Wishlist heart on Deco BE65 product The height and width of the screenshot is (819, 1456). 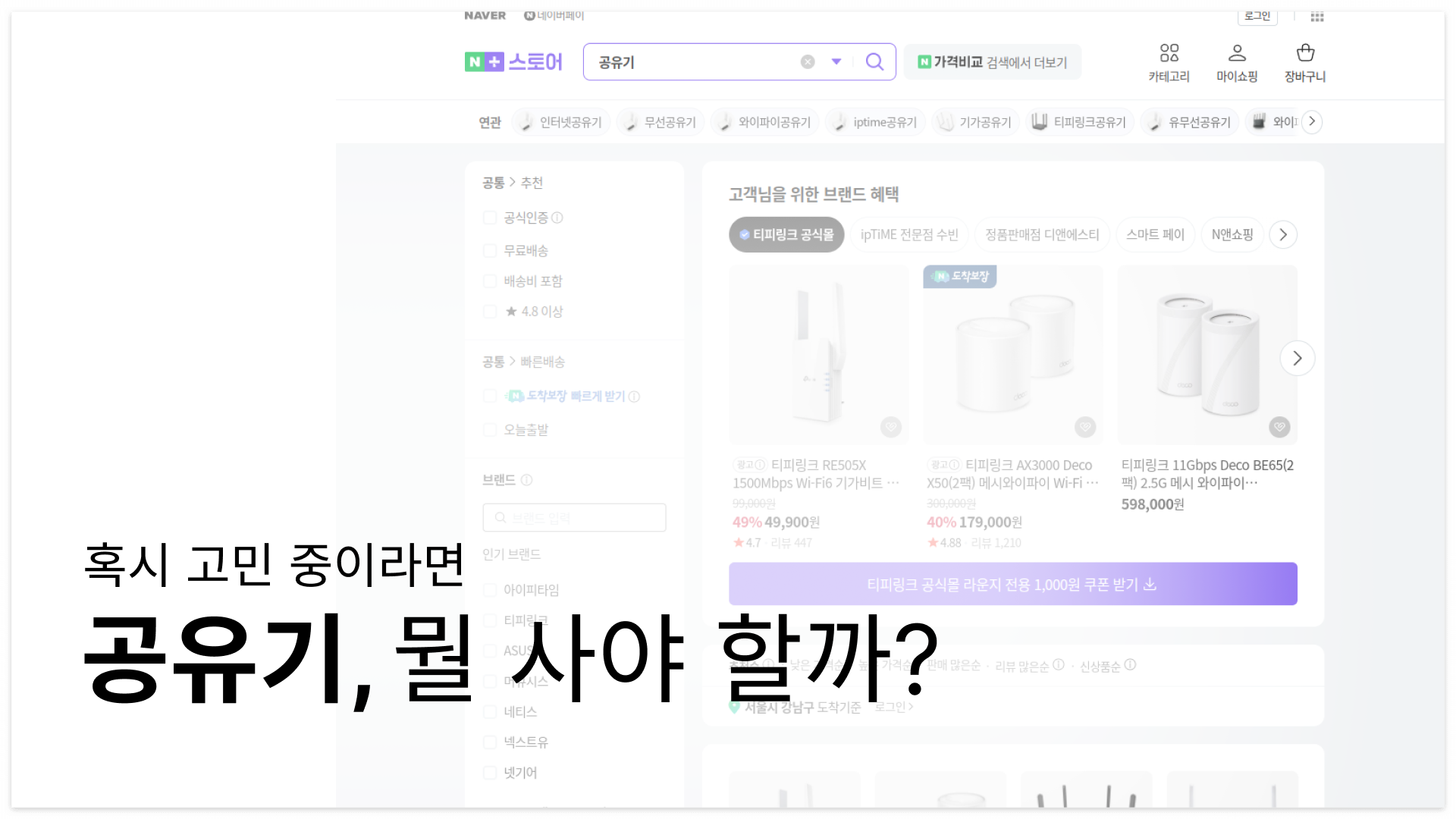point(1279,427)
